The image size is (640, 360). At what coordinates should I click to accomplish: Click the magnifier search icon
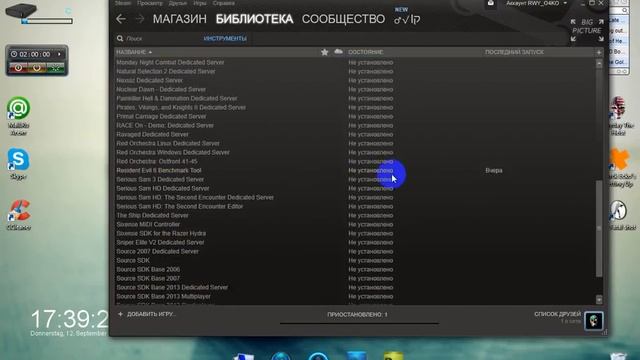[x=120, y=38]
